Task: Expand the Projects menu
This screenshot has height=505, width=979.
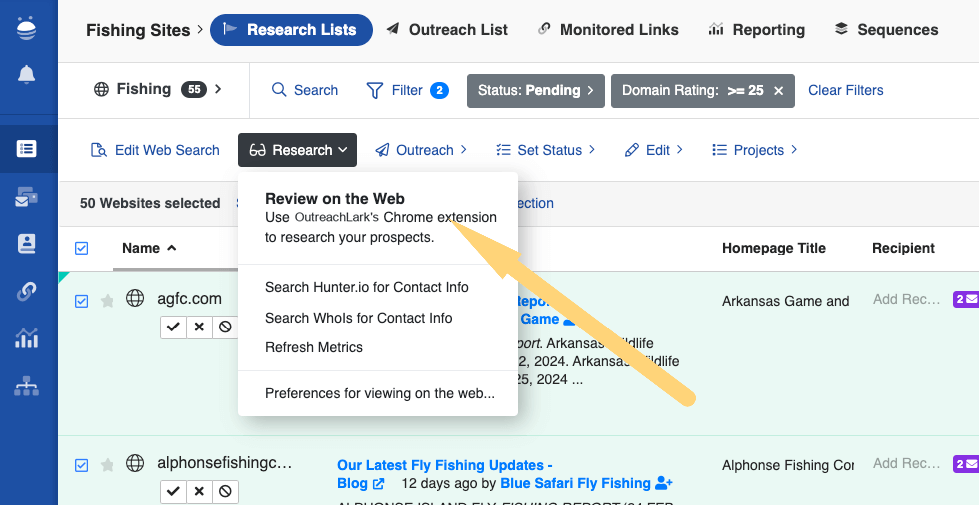Action: tap(755, 150)
